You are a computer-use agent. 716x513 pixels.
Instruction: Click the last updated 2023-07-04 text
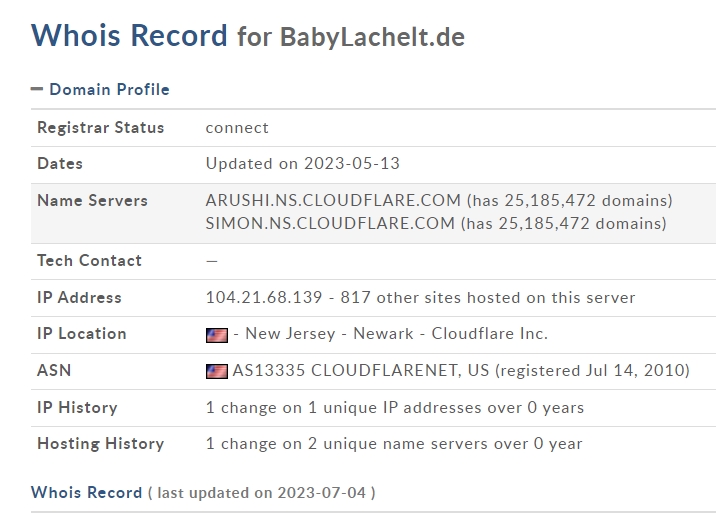(x=262, y=493)
